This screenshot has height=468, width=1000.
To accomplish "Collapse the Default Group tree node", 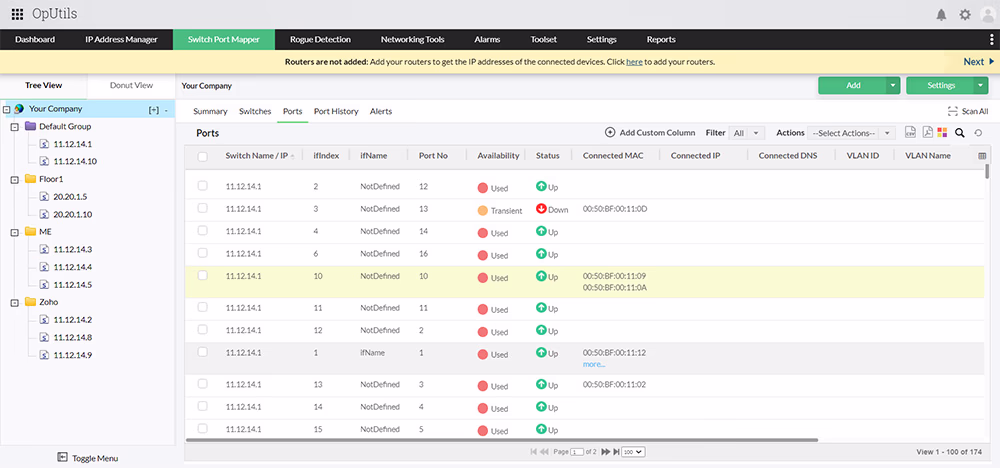I will pyautogui.click(x=15, y=127).
